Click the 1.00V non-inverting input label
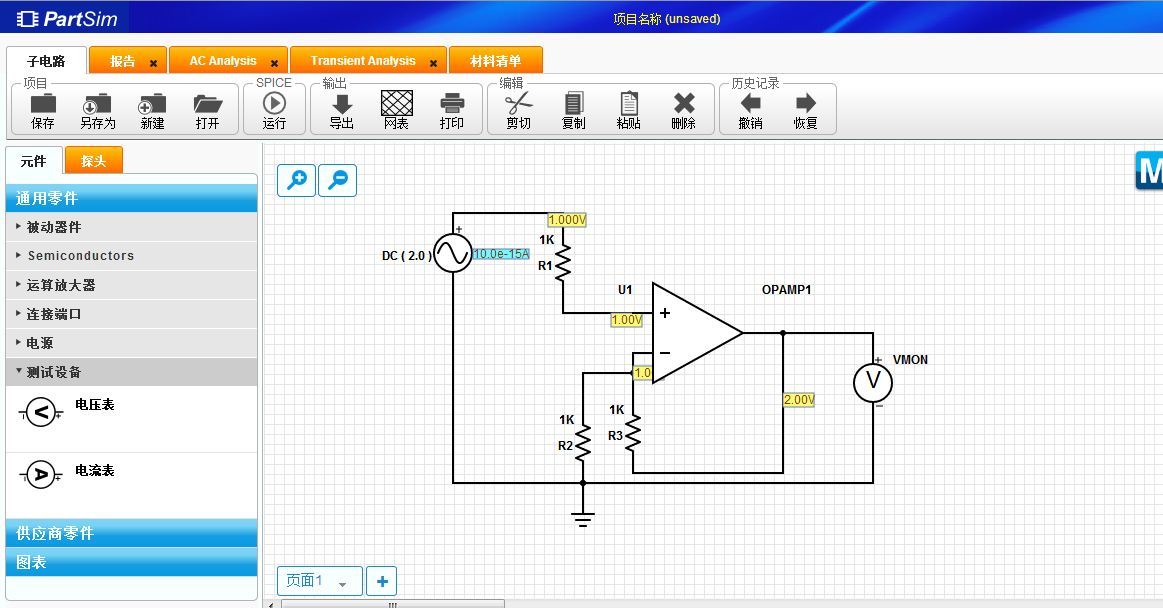 [x=627, y=320]
